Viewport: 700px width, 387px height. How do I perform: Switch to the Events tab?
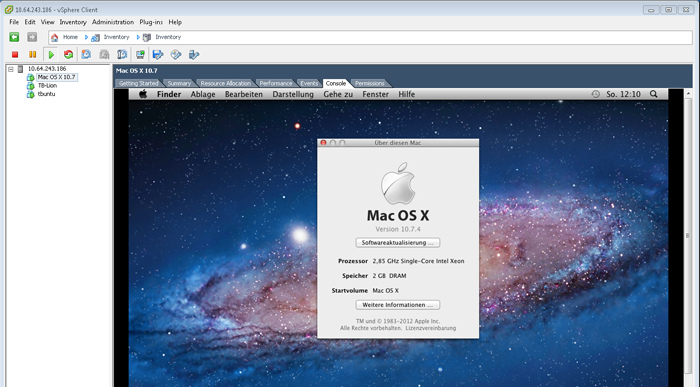[x=309, y=83]
